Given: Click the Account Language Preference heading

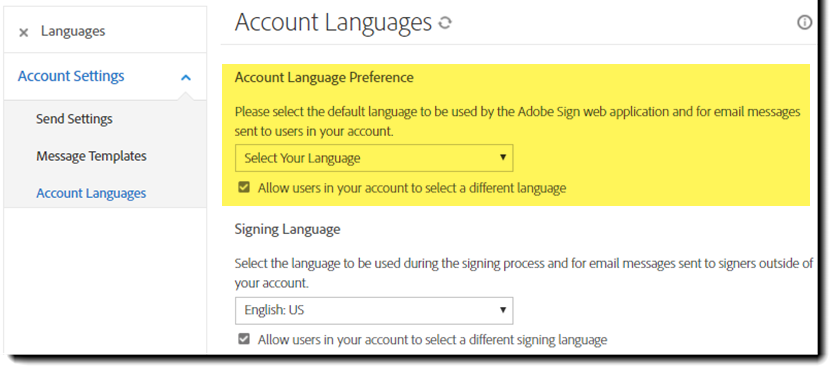Looking at the screenshot, I should tap(324, 77).
